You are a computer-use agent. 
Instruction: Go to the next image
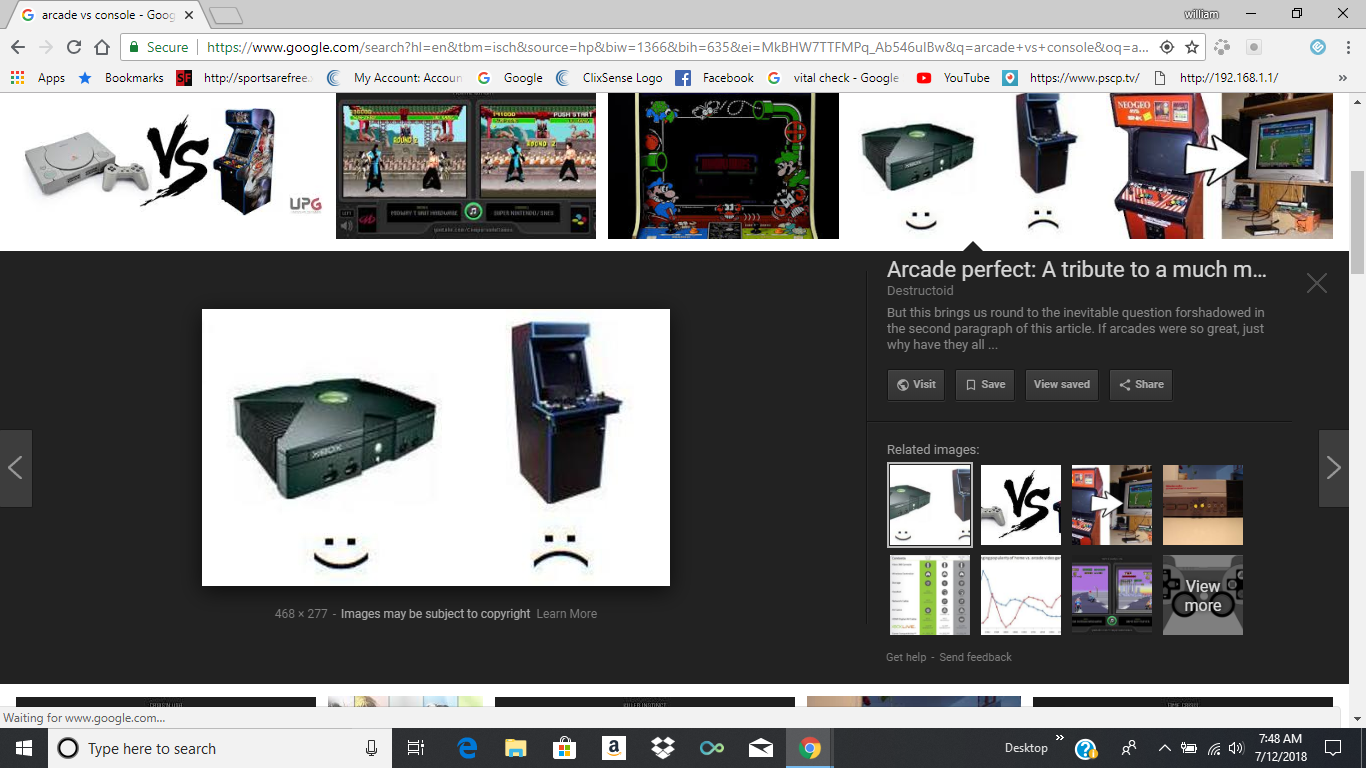pos(1333,468)
